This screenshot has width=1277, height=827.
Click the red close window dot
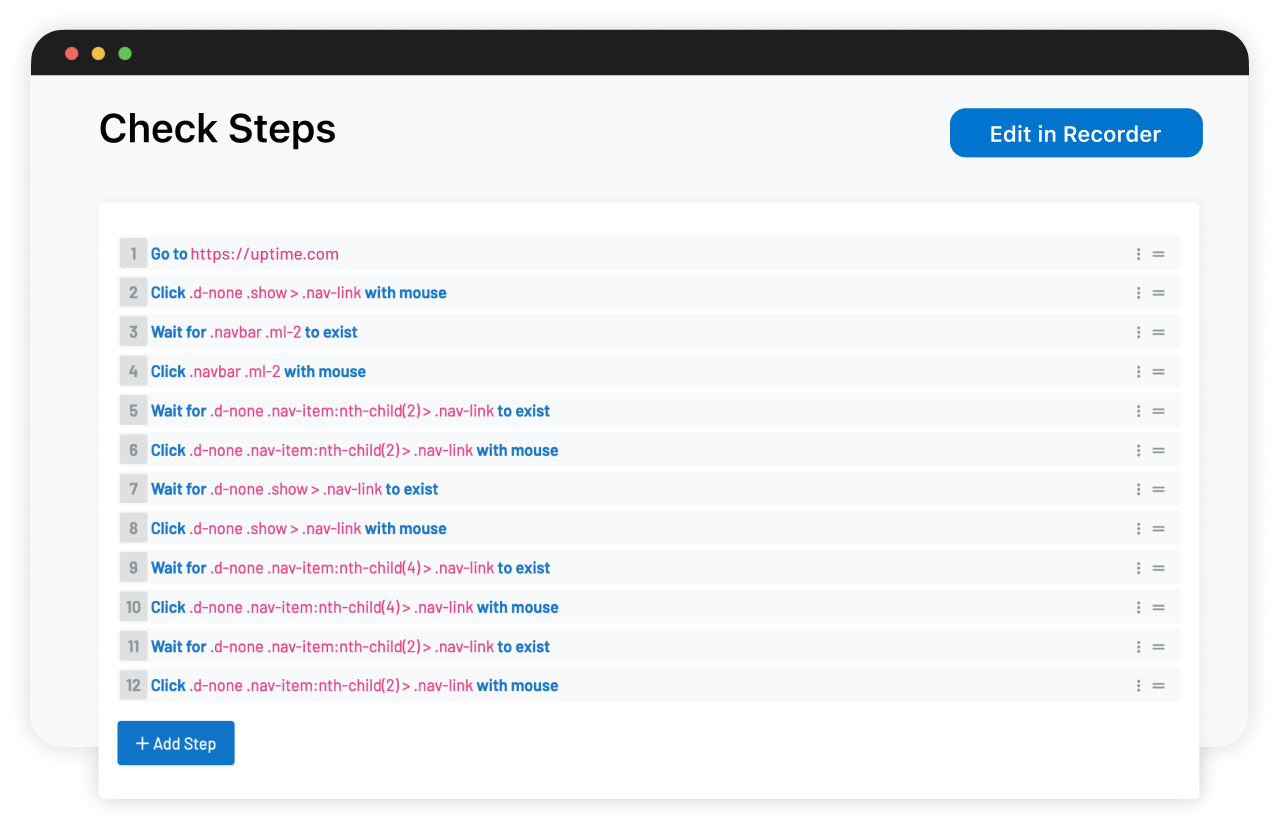(x=72, y=53)
